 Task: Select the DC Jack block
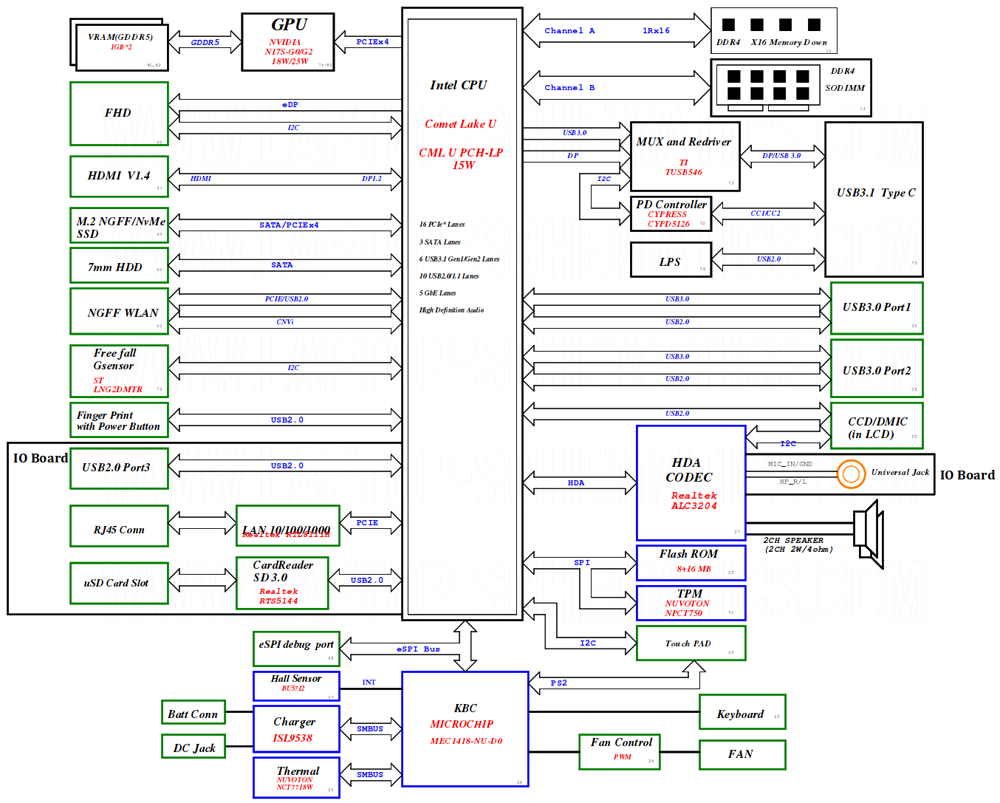pyautogui.click(x=193, y=746)
